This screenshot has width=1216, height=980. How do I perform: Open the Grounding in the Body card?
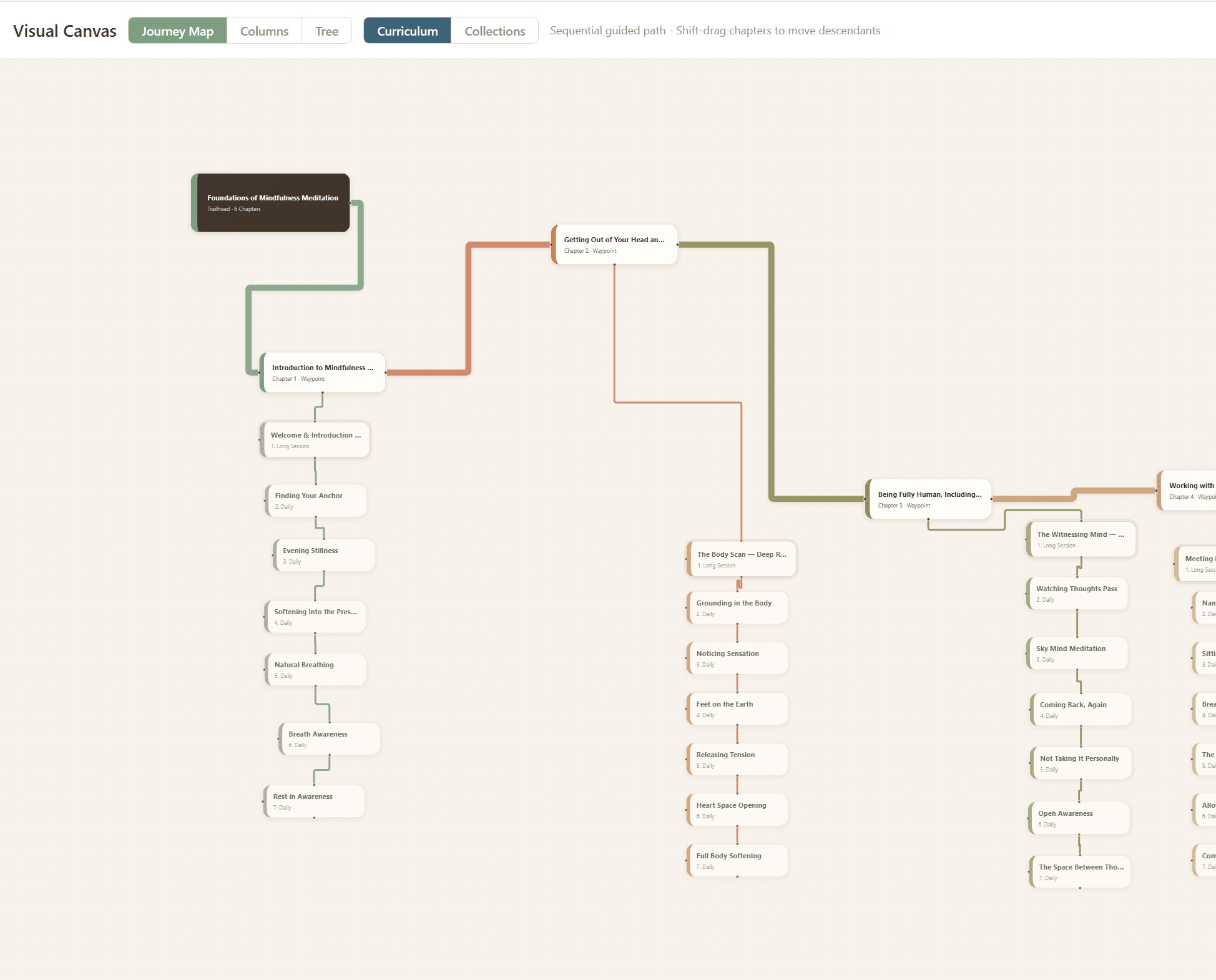737,608
